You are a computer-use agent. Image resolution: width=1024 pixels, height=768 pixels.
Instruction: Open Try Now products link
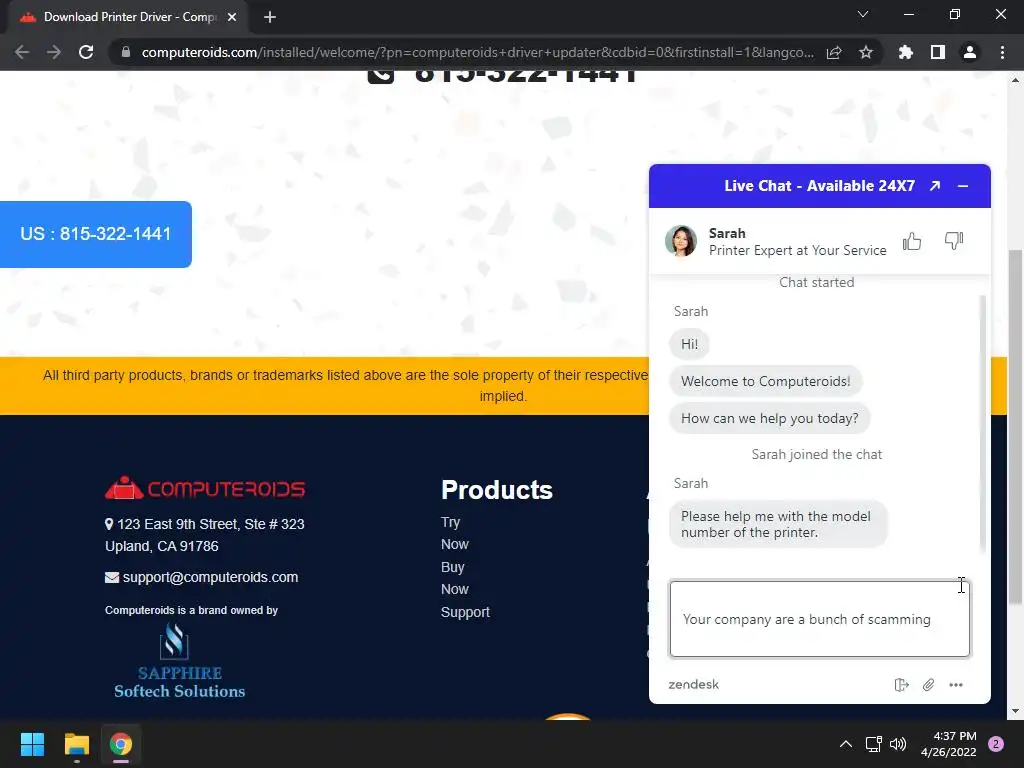(455, 533)
